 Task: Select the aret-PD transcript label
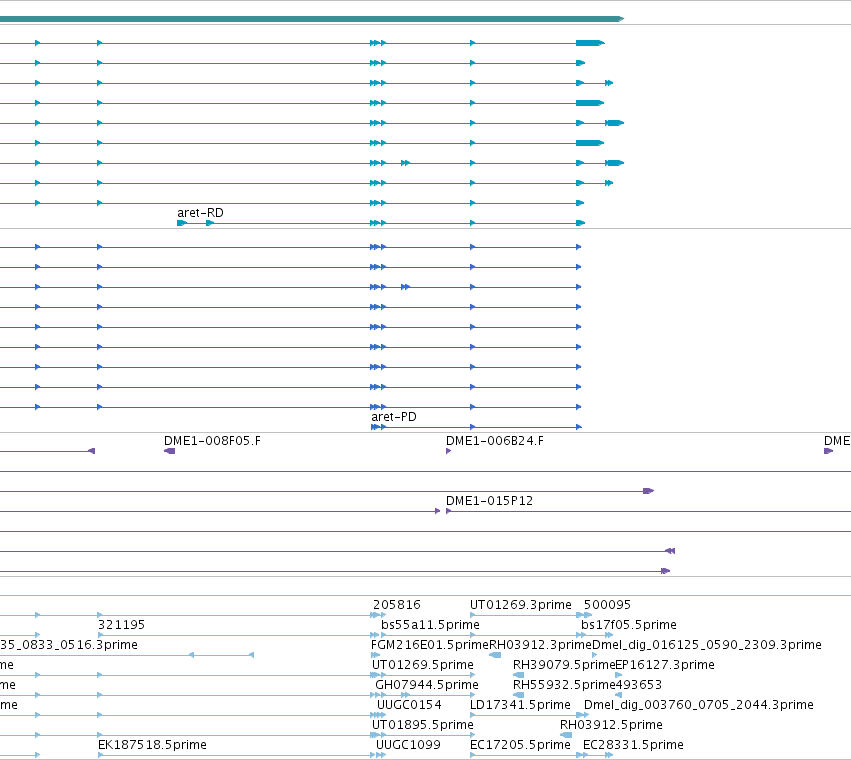click(394, 417)
